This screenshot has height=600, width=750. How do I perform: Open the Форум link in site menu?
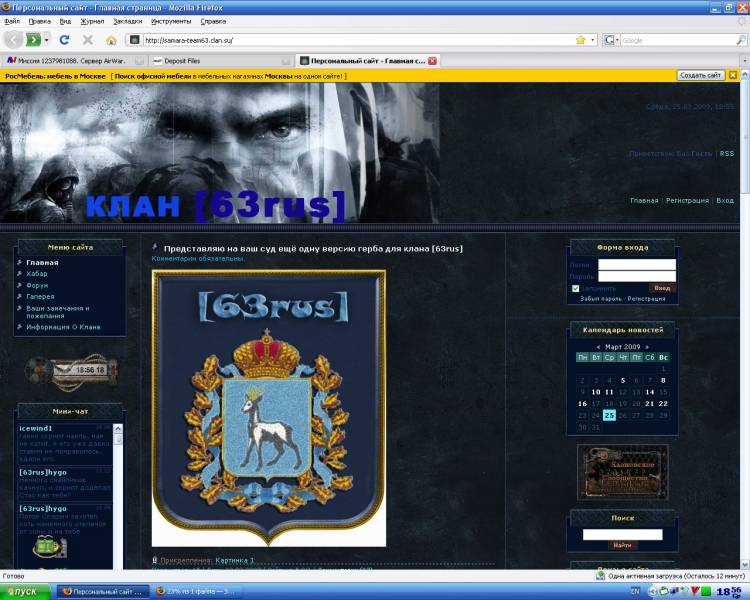point(37,285)
